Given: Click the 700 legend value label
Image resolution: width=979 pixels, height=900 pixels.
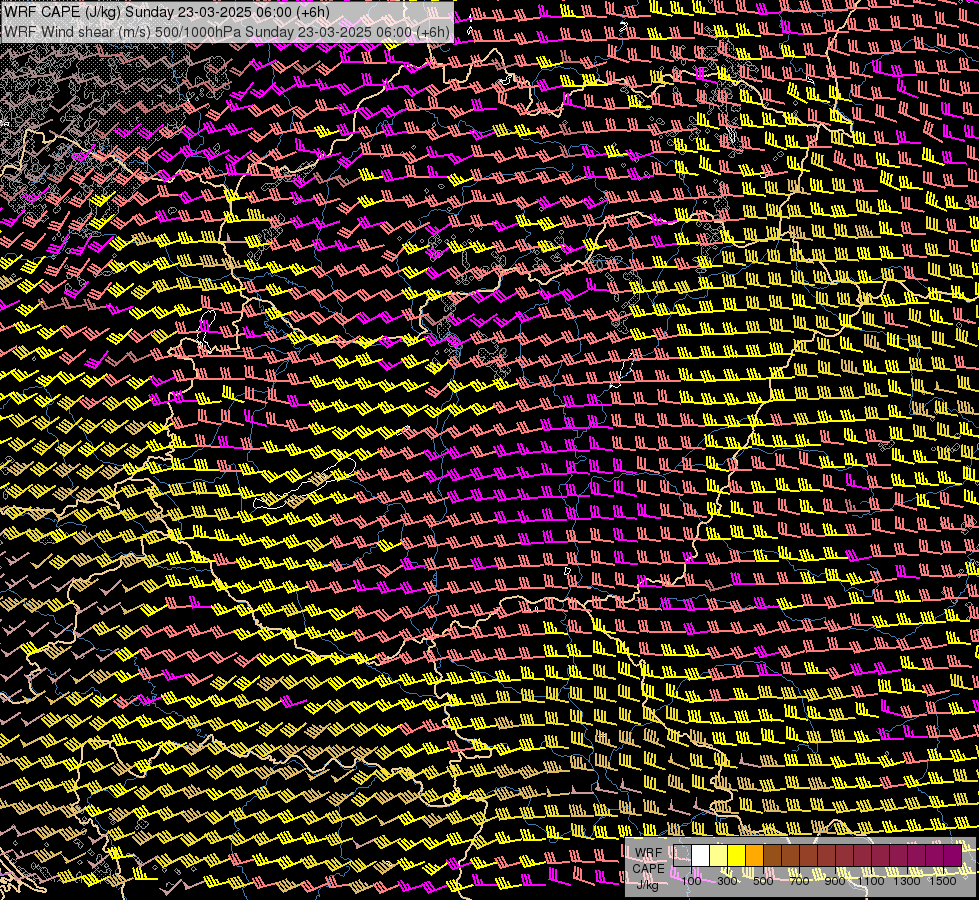Looking at the screenshot, I should pos(799,881).
